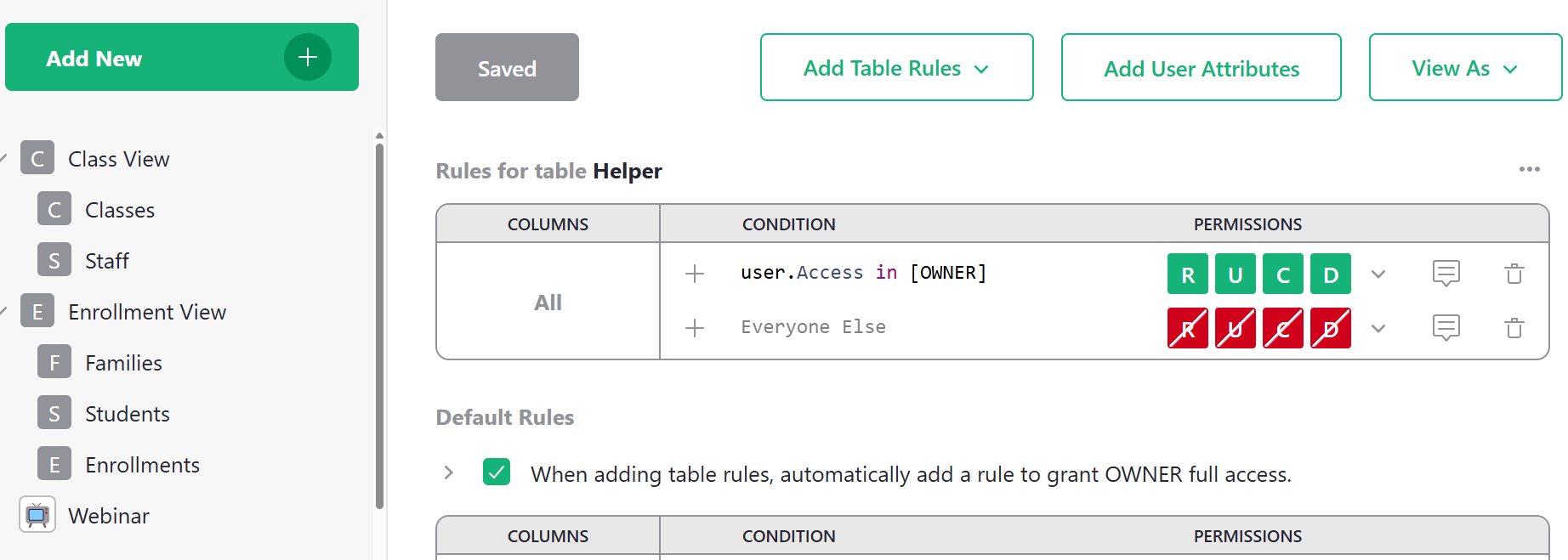Toggle Update permission for user.Access rule
The height and width of the screenshot is (560, 1568).
pos(1236,274)
